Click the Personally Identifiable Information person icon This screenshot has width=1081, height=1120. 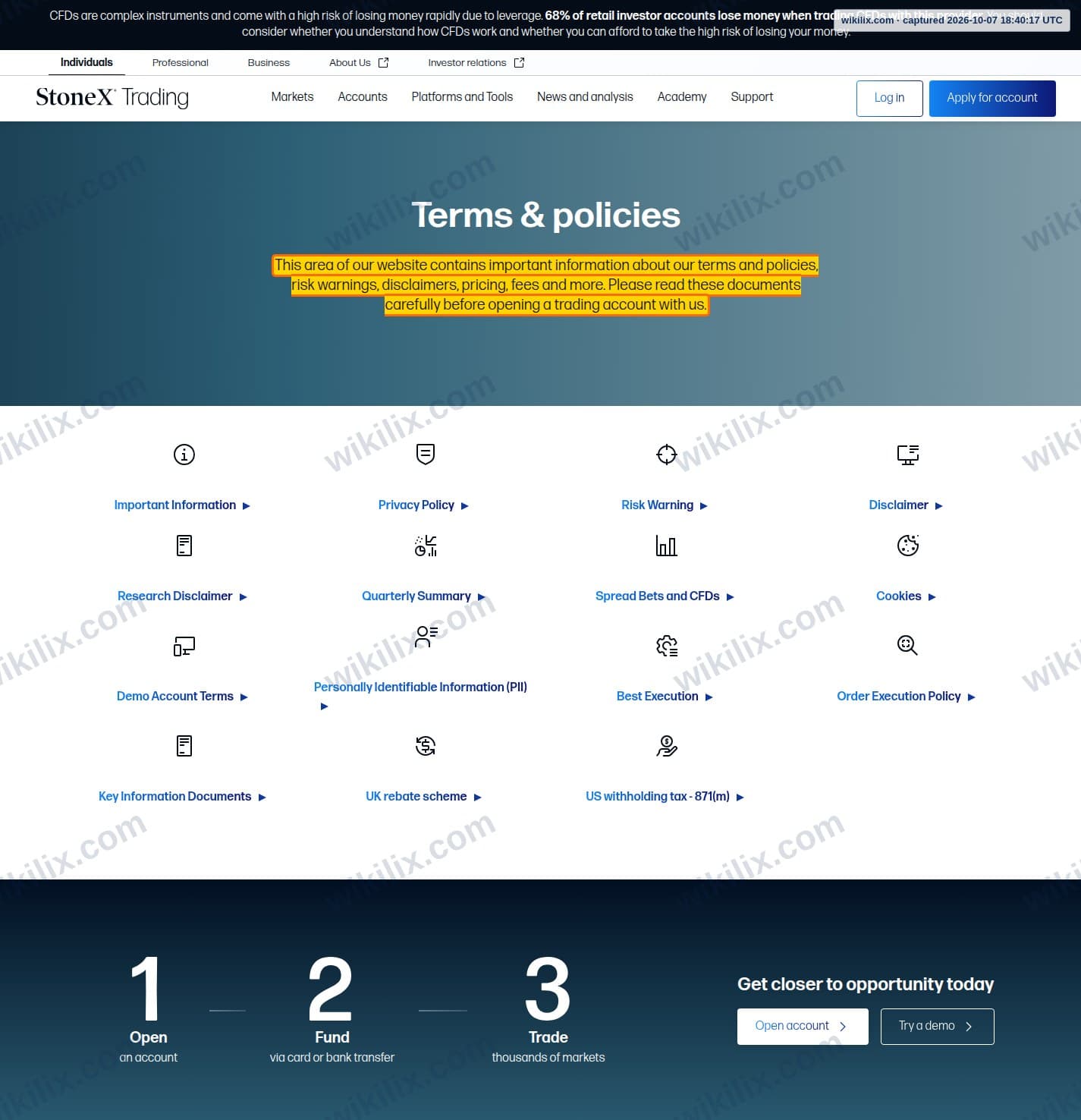point(426,637)
